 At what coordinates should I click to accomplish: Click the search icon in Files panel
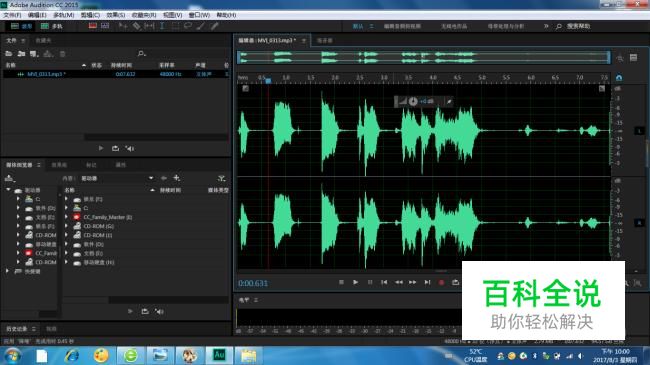coord(141,54)
